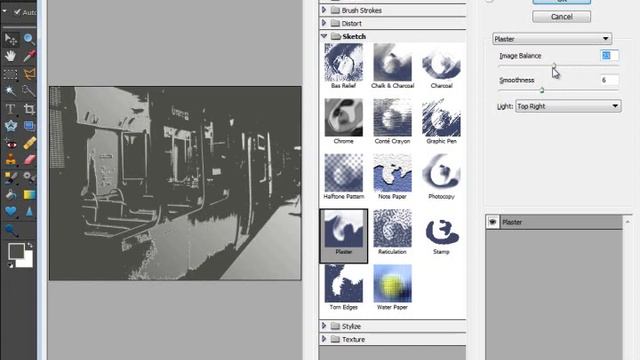Screen dimensions: 640x360
Task: Expand the Brush Strokes filter folder
Action: [x=324, y=10]
